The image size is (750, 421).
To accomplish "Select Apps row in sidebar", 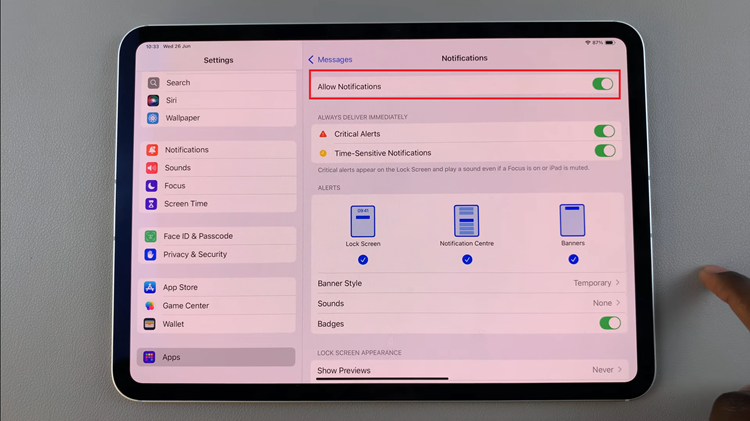I will coord(216,357).
